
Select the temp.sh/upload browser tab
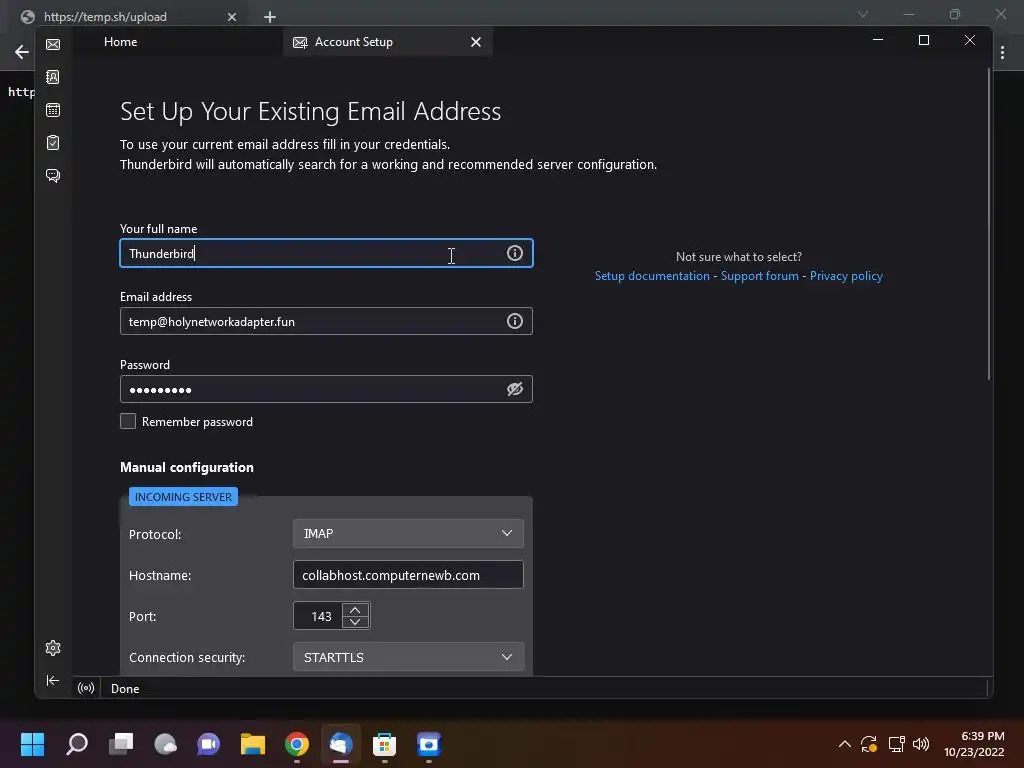(126, 17)
